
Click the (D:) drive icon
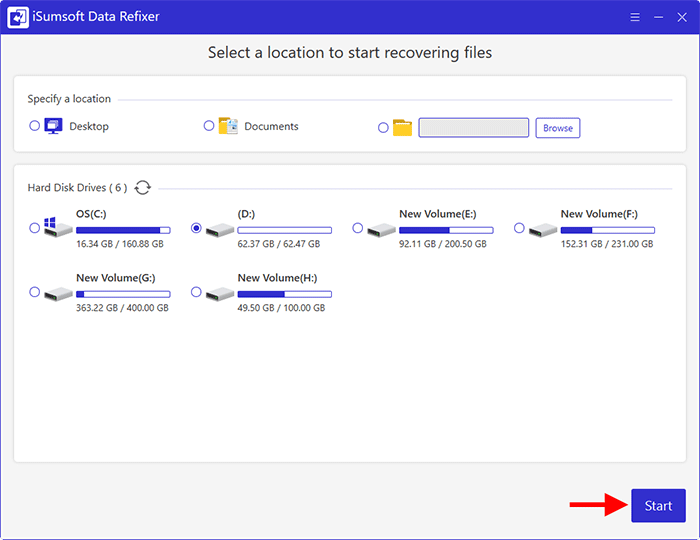click(x=220, y=230)
